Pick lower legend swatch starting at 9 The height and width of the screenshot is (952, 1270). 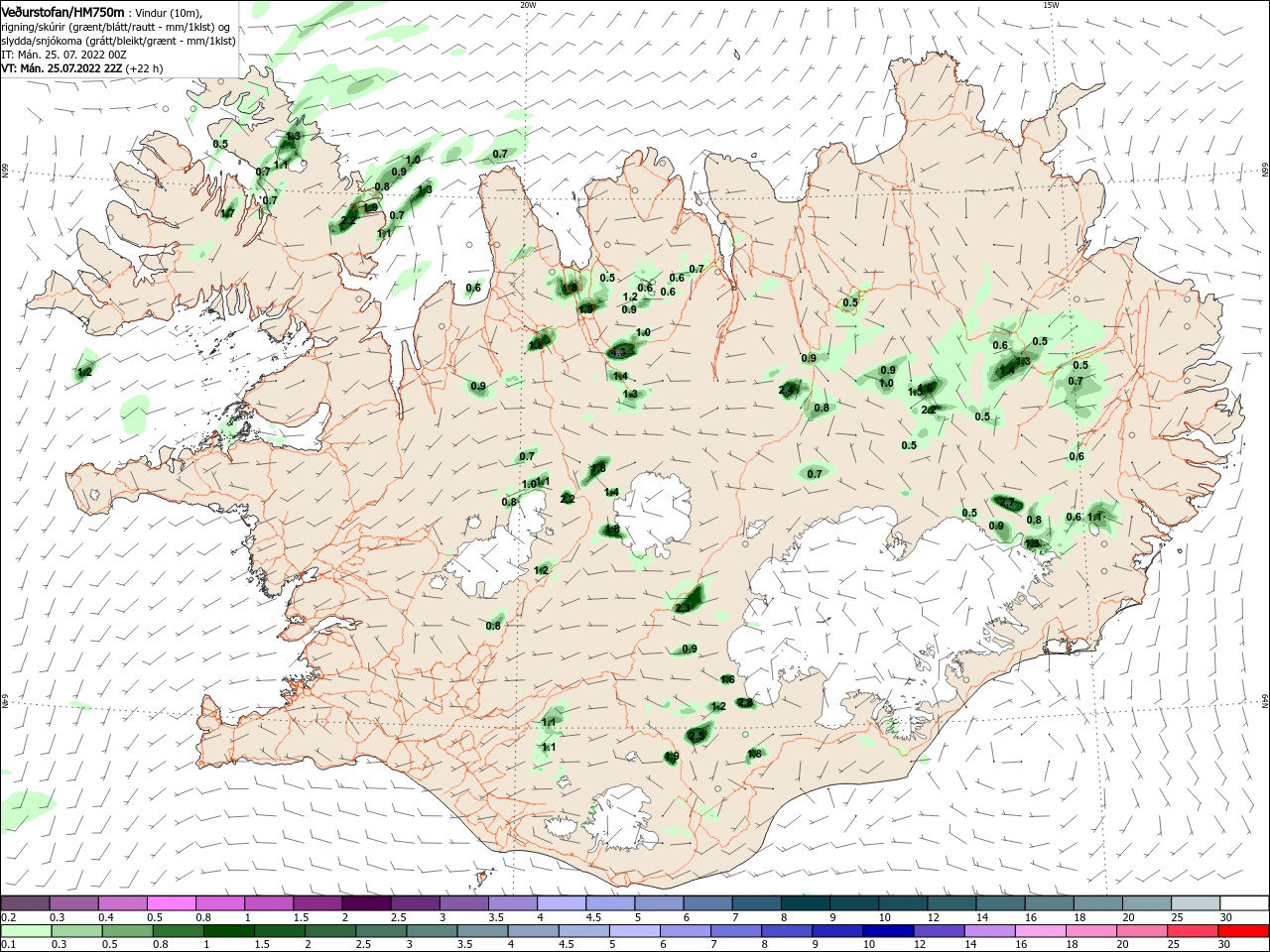(837, 932)
